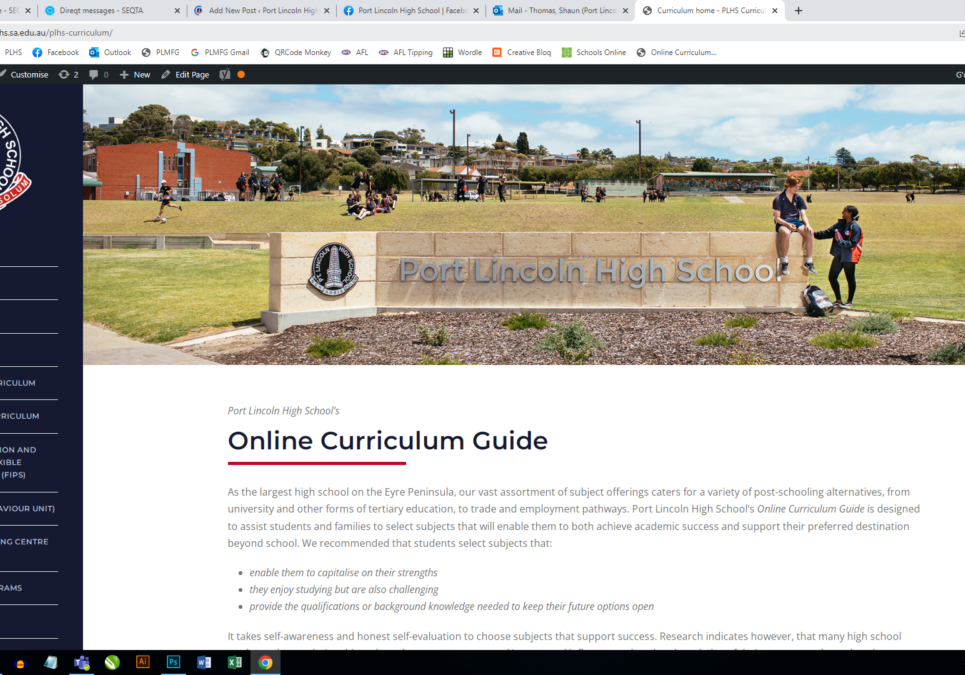
Task: Open Adobe Illustrator from the taskbar
Action: coord(143,662)
